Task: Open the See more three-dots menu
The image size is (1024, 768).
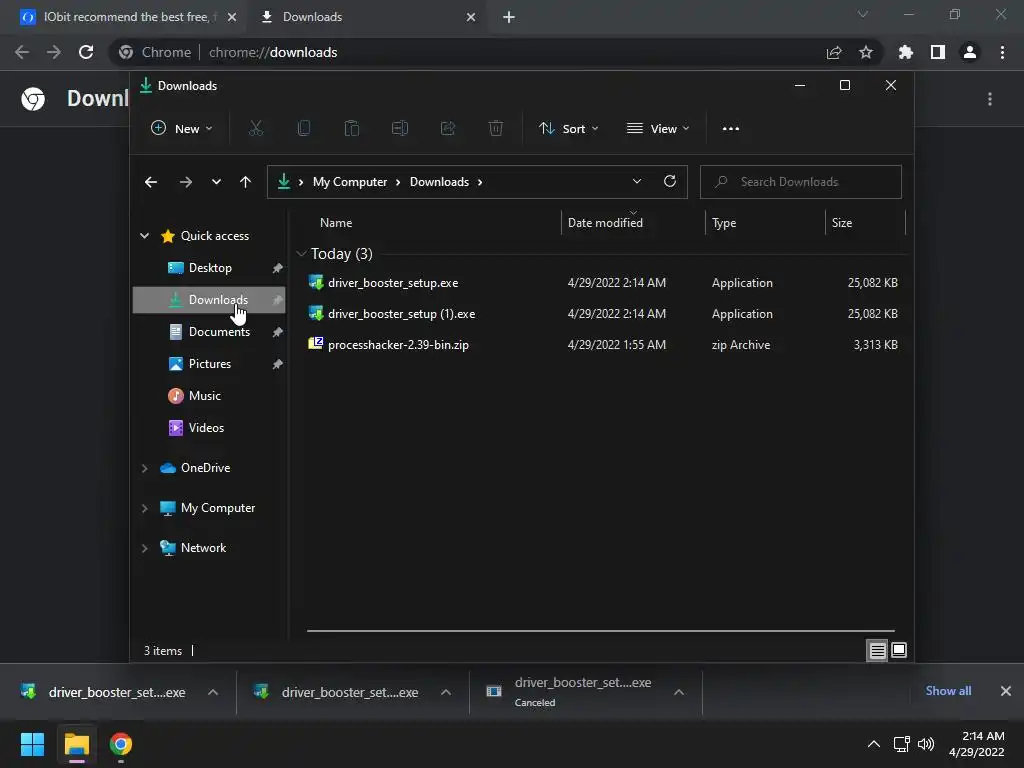Action: click(x=731, y=129)
